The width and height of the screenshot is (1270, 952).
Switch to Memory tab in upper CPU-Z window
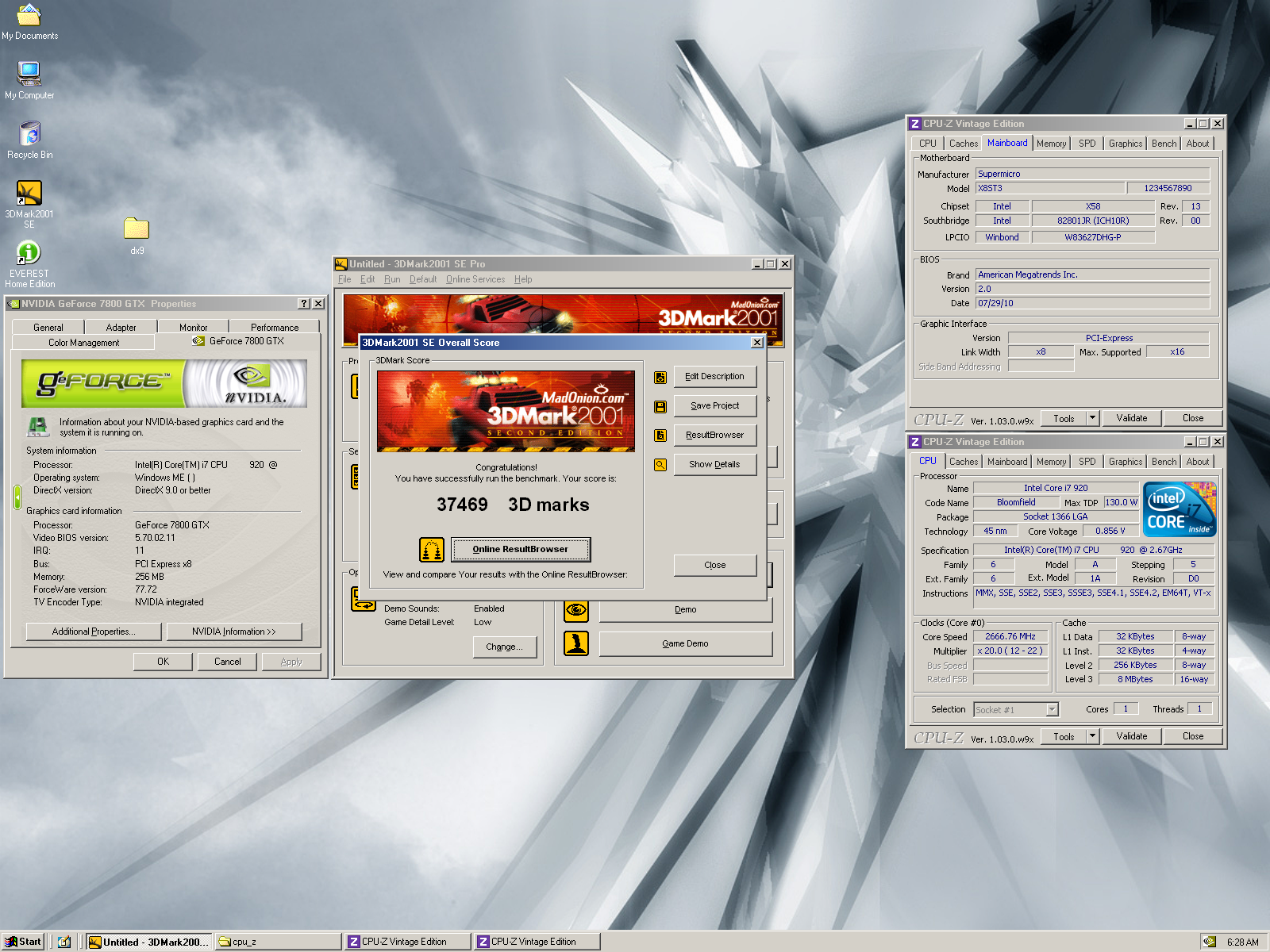1051,144
